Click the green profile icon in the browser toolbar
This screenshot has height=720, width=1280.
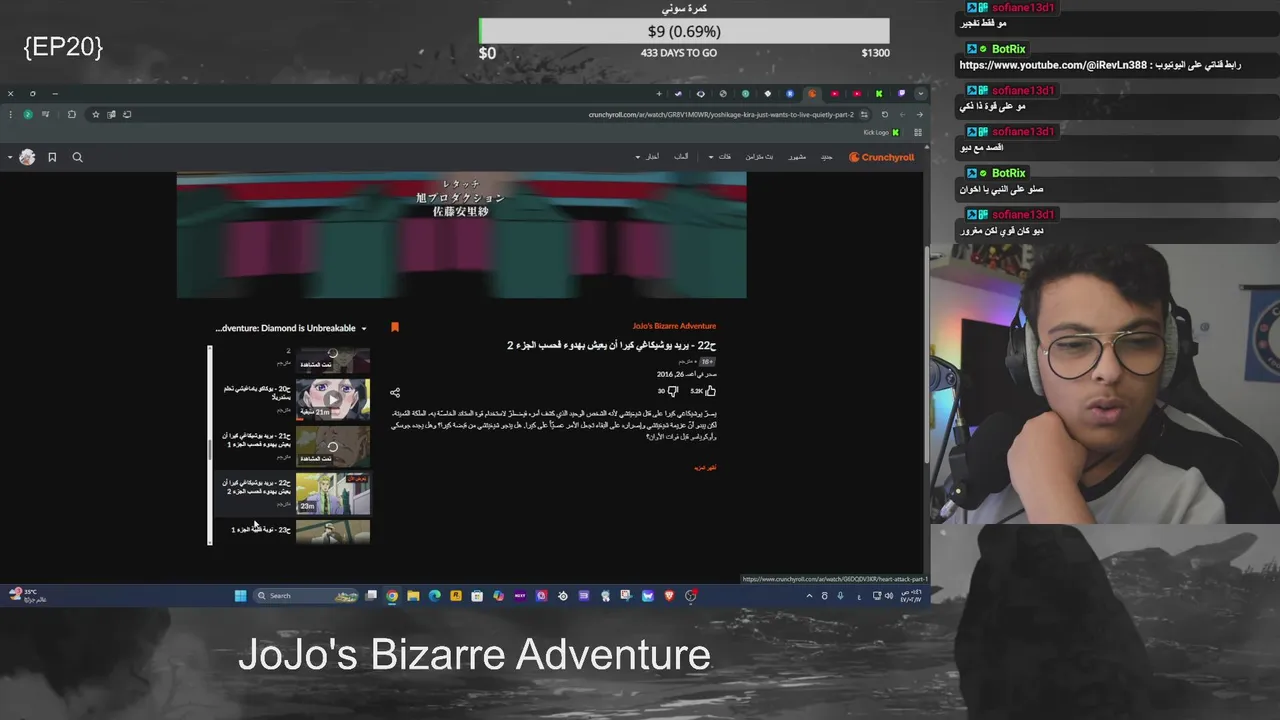point(27,114)
